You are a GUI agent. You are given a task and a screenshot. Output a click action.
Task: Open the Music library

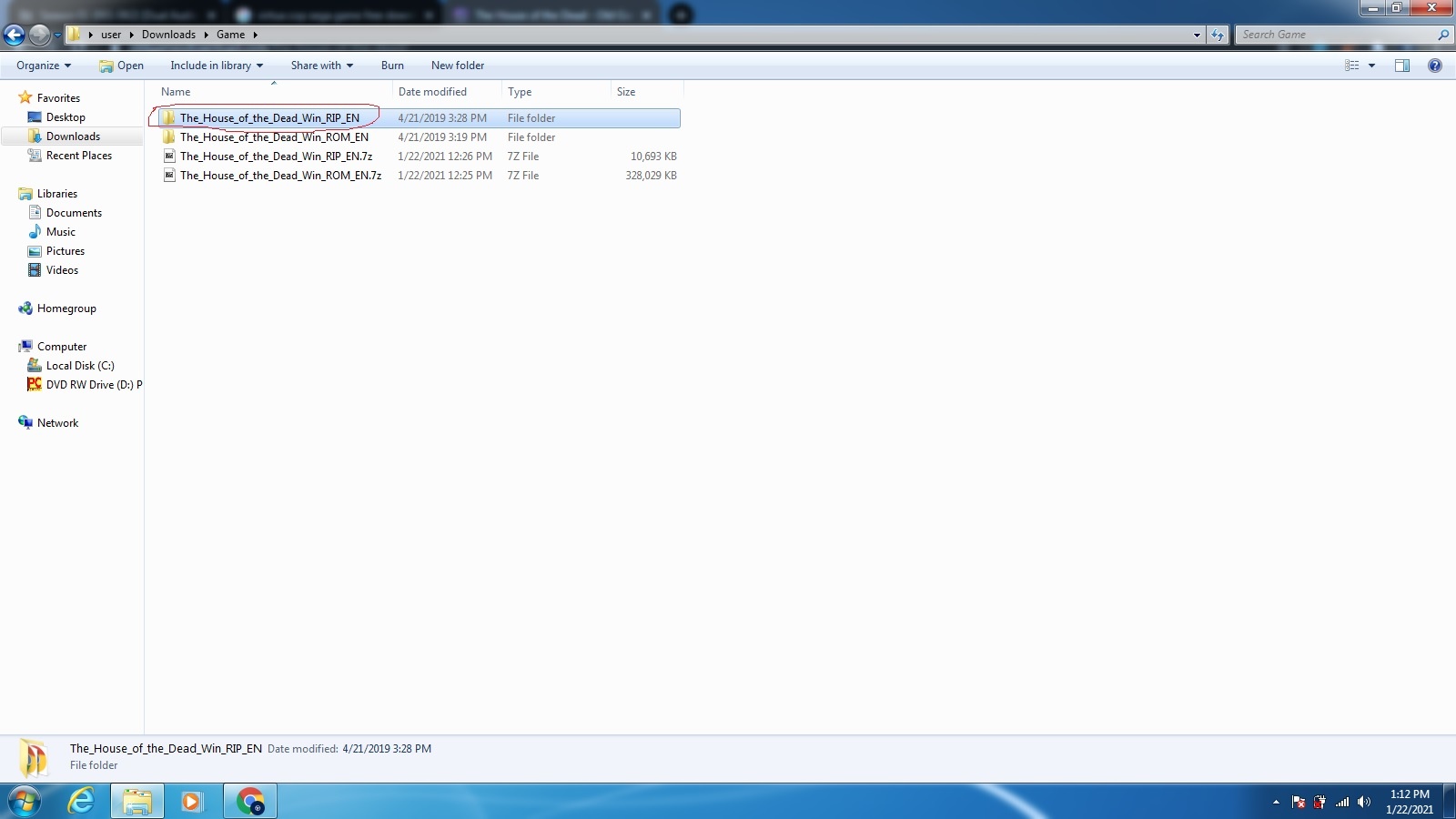click(x=61, y=232)
